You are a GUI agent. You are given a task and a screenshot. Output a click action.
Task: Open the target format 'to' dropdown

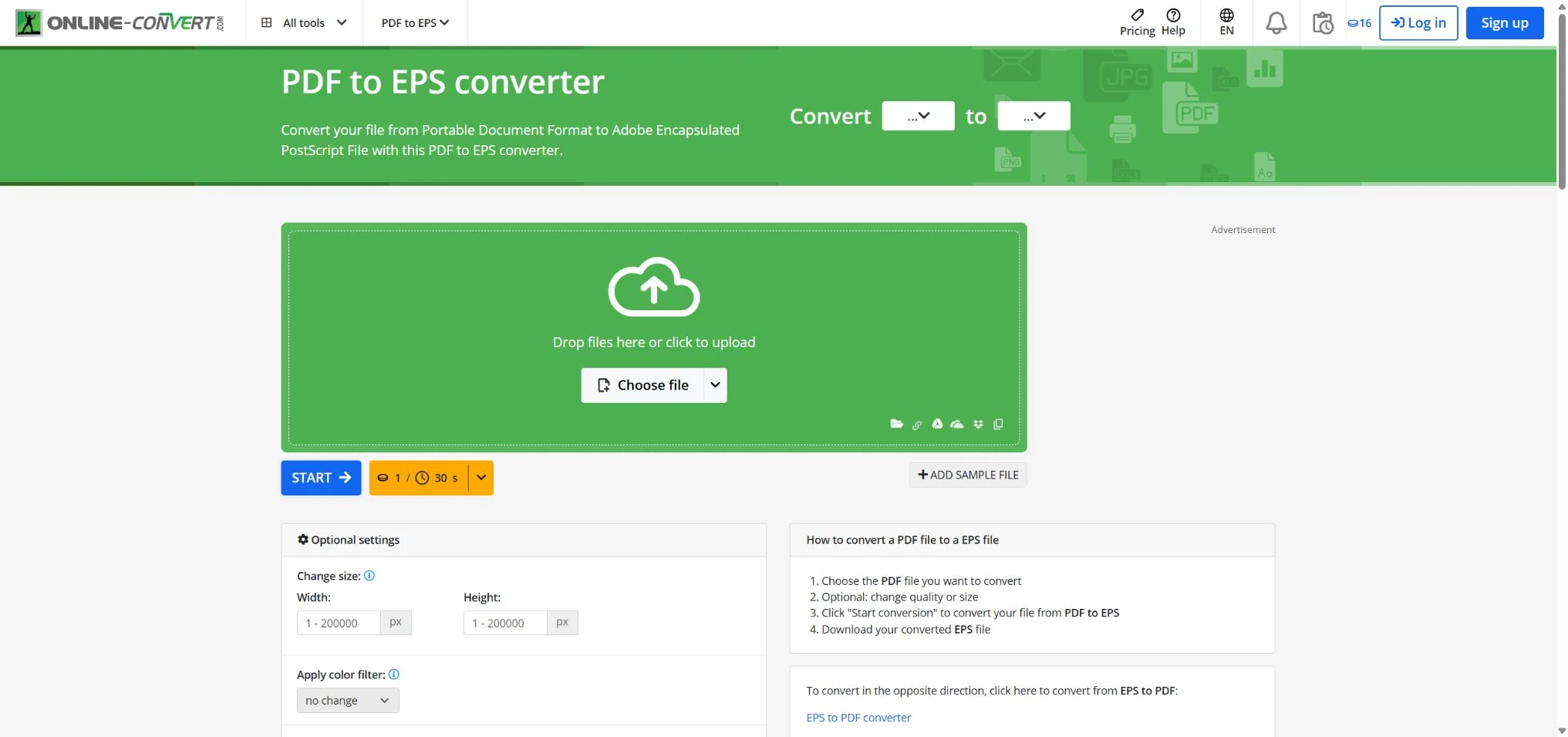pos(1034,116)
